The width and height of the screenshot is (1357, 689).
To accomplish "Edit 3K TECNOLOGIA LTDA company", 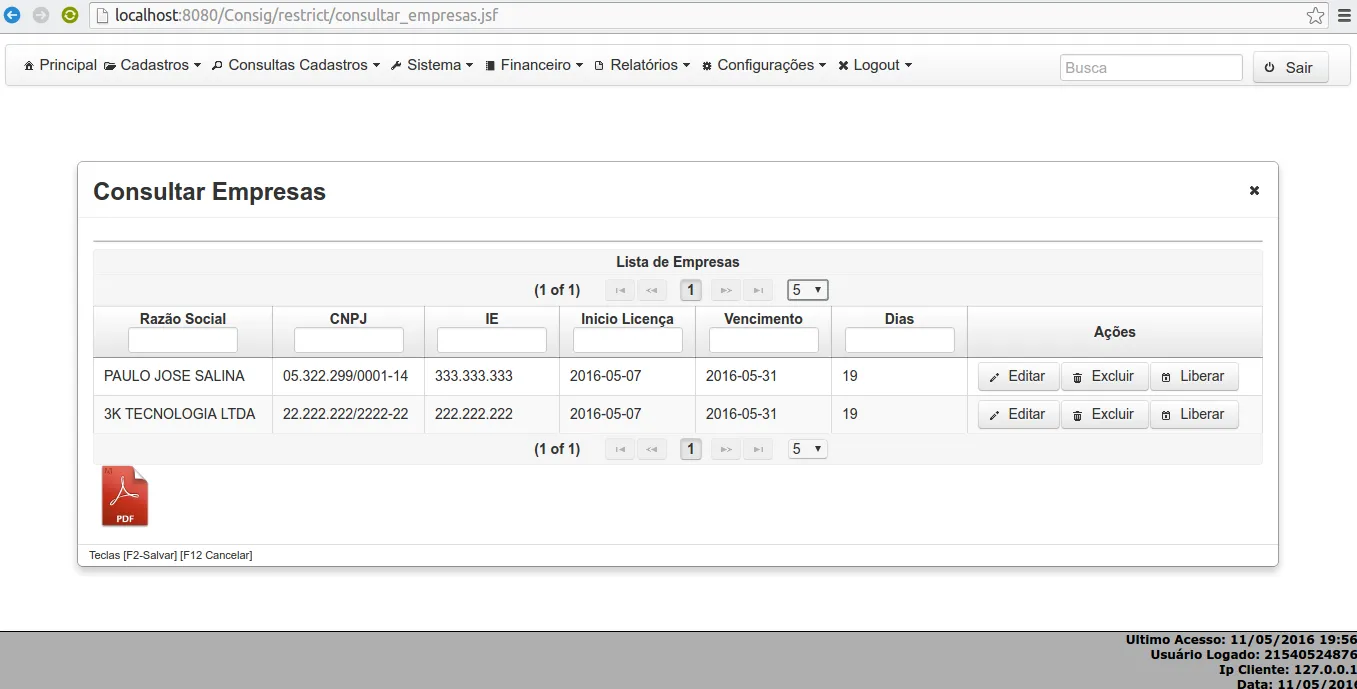I will coord(1018,415).
